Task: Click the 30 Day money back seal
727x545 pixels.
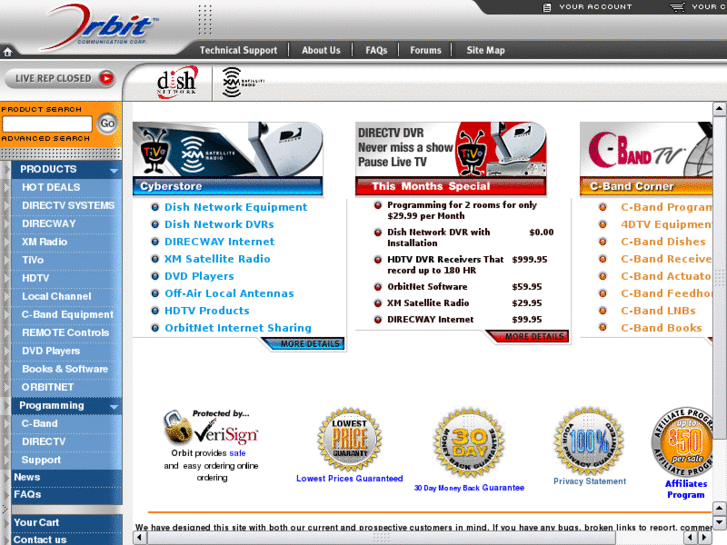Action: tap(469, 442)
